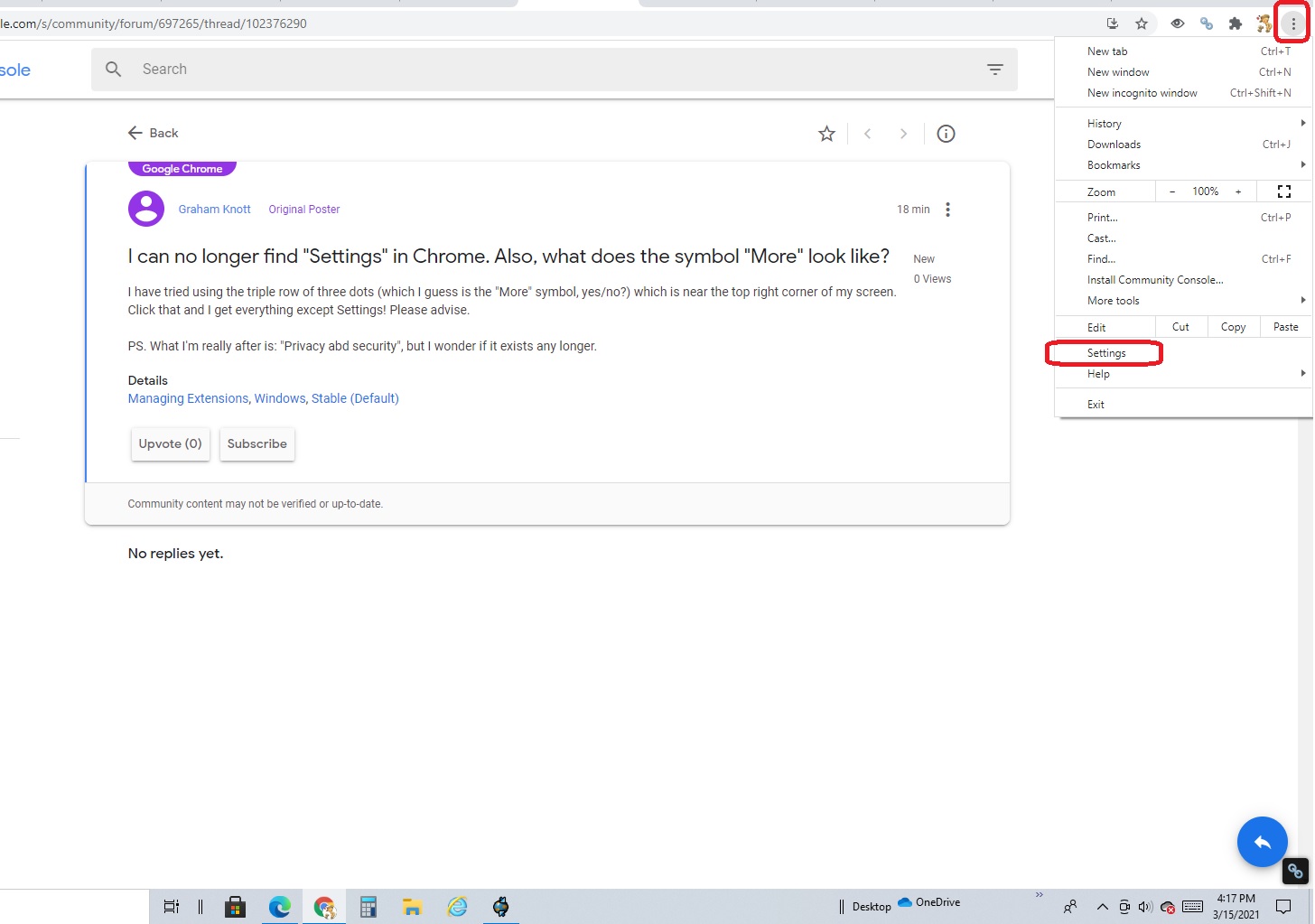Choose Cast... in the menu
The width and height of the screenshot is (1315, 924).
[x=1183, y=238]
